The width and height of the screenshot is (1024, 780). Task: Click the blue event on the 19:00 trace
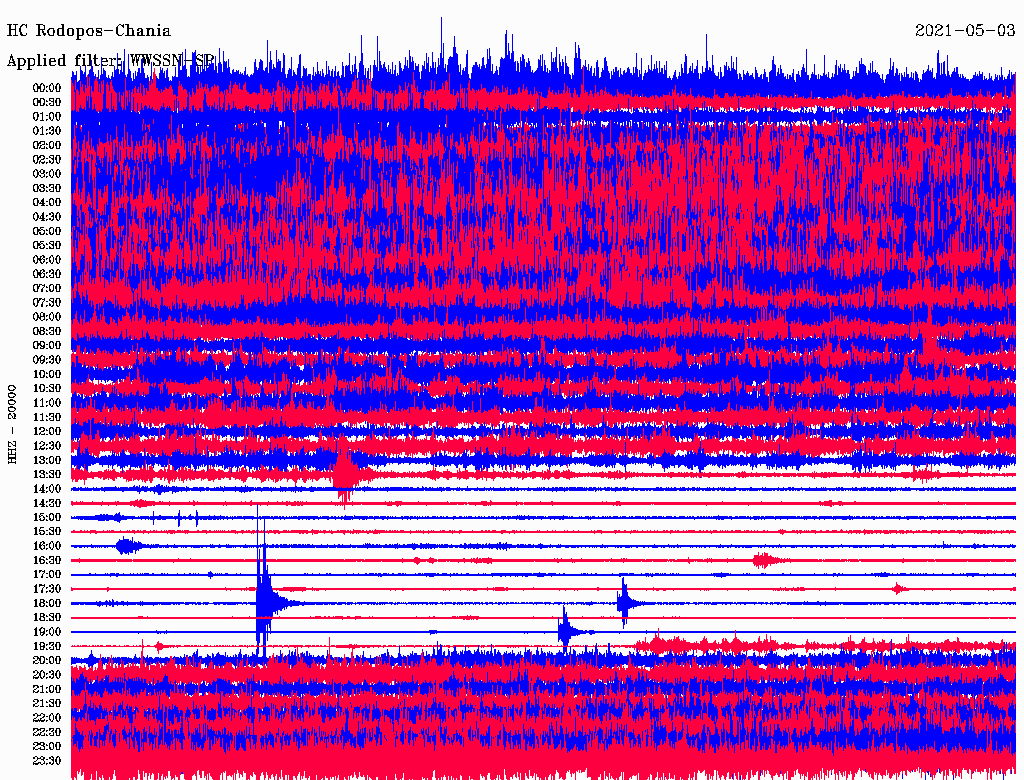click(566, 631)
